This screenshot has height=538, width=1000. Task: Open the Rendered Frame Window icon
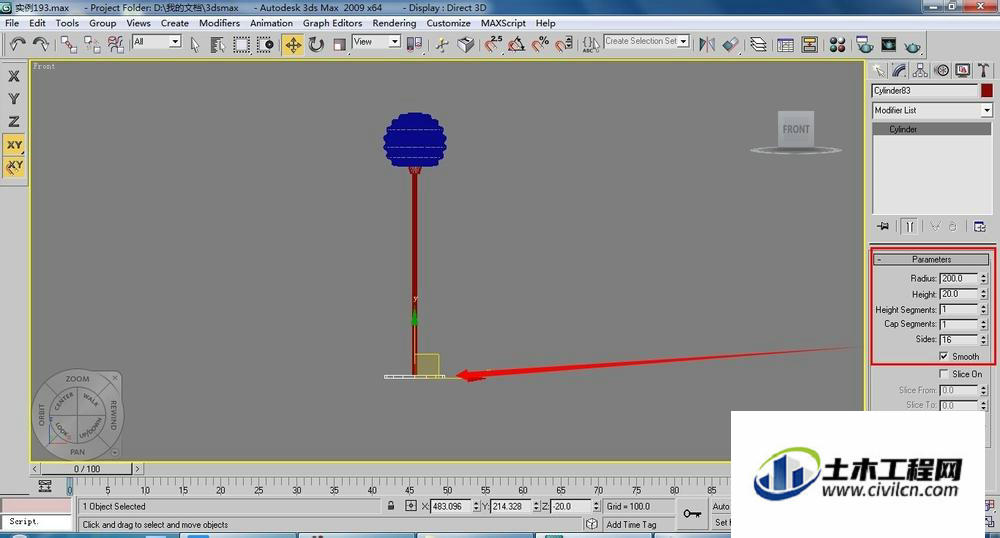click(888, 45)
